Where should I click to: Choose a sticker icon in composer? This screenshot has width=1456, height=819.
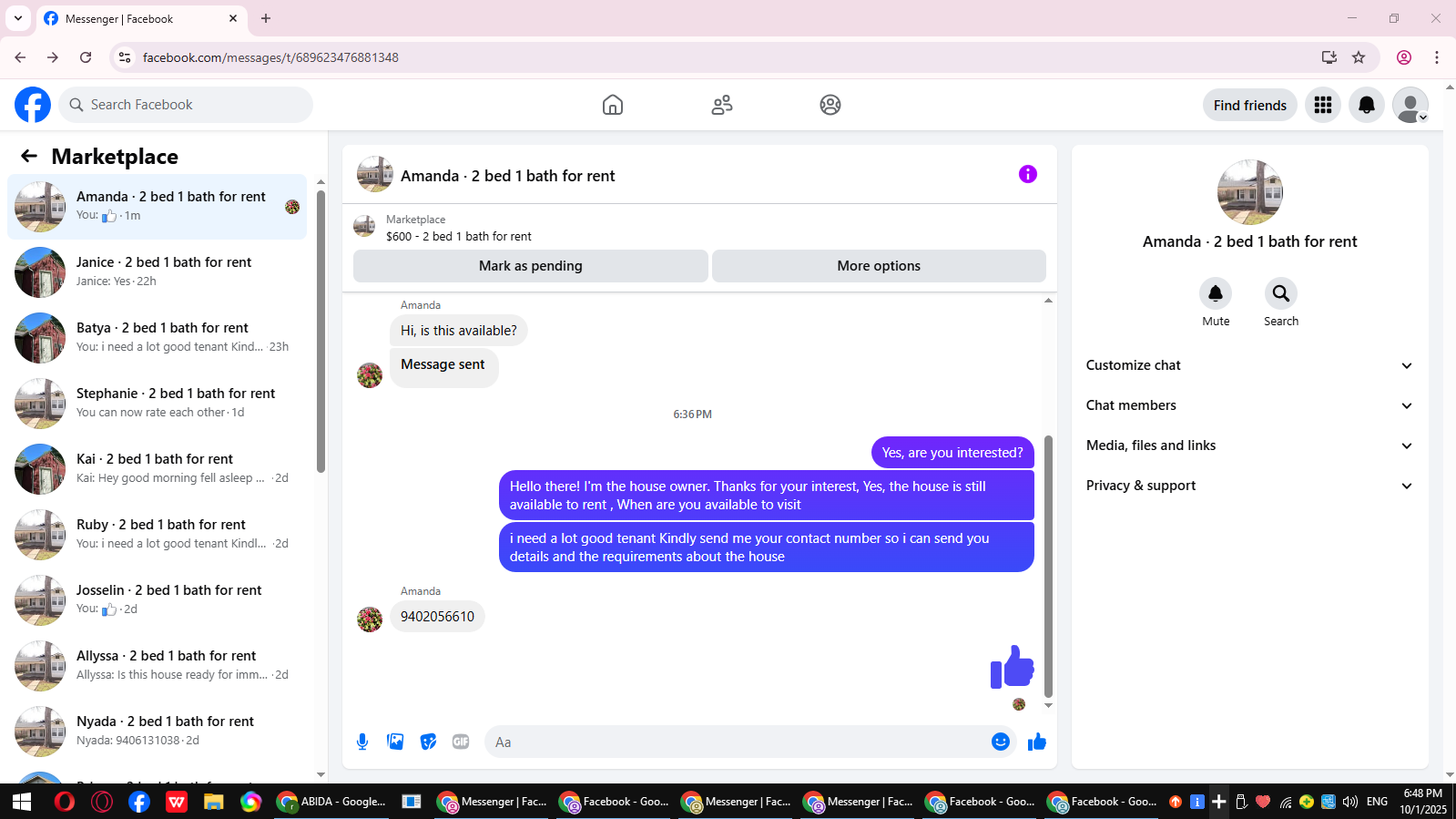coord(428,742)
